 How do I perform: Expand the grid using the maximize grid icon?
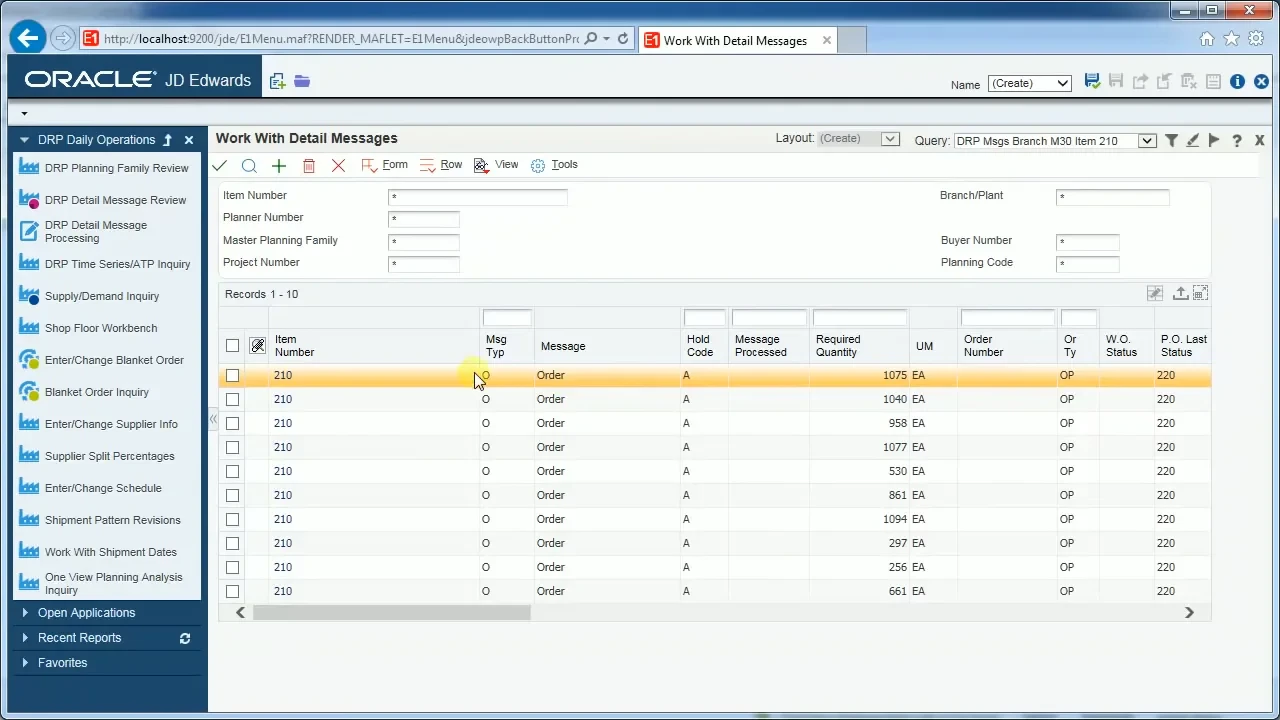[x=1200, y=293]
